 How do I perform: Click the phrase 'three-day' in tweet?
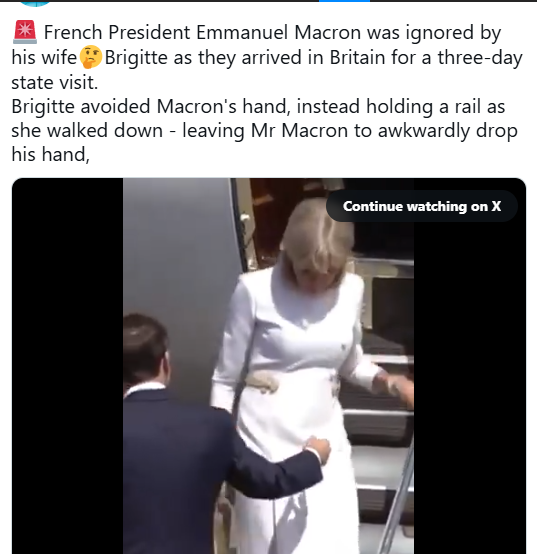click(x=480, y=58)
